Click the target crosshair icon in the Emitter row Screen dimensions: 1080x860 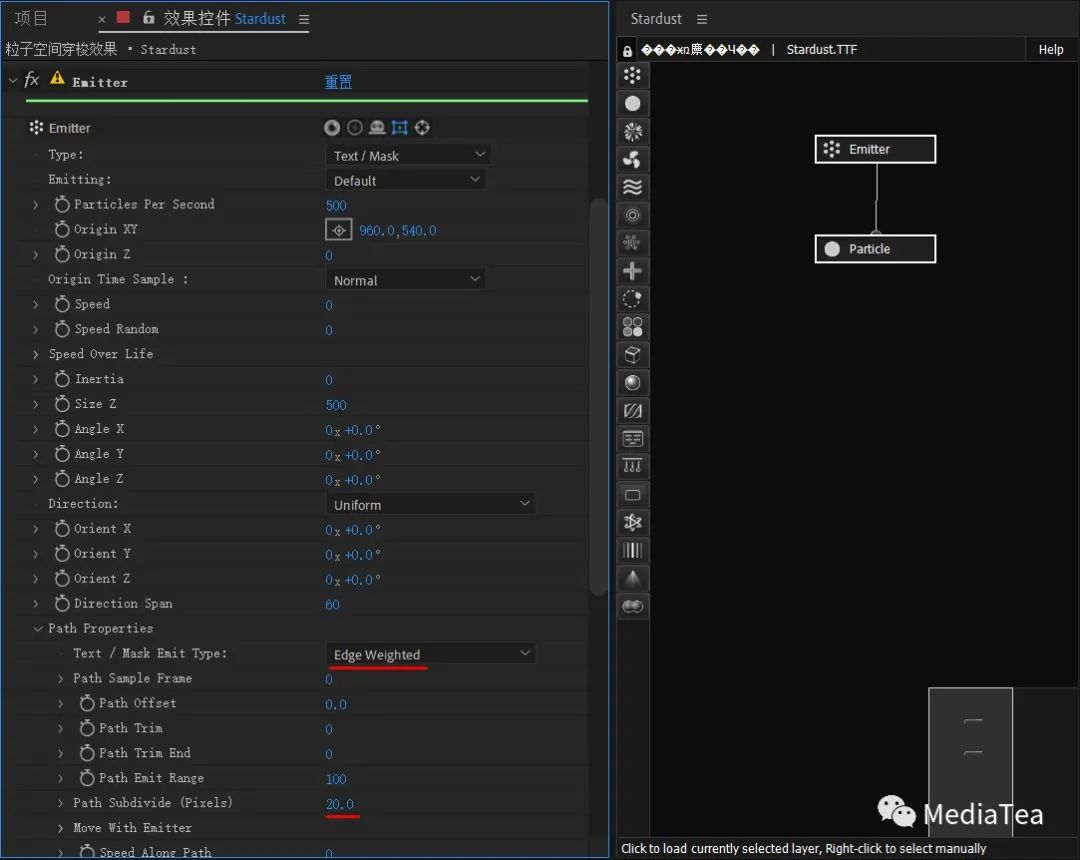pos(422,127)
